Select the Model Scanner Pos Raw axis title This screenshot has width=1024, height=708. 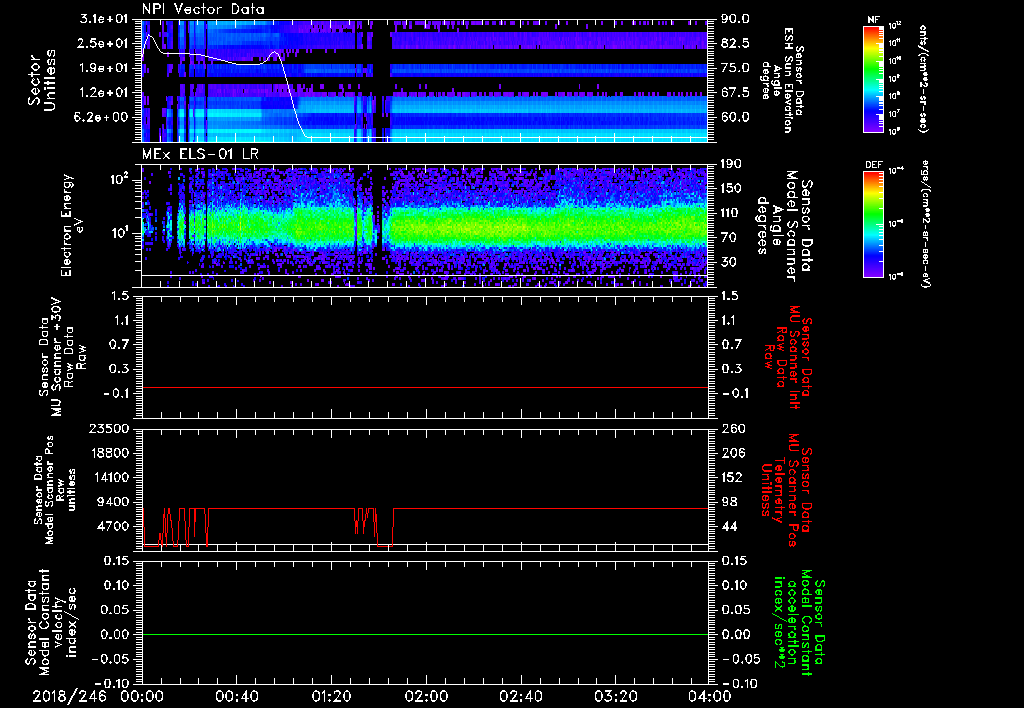55,490
